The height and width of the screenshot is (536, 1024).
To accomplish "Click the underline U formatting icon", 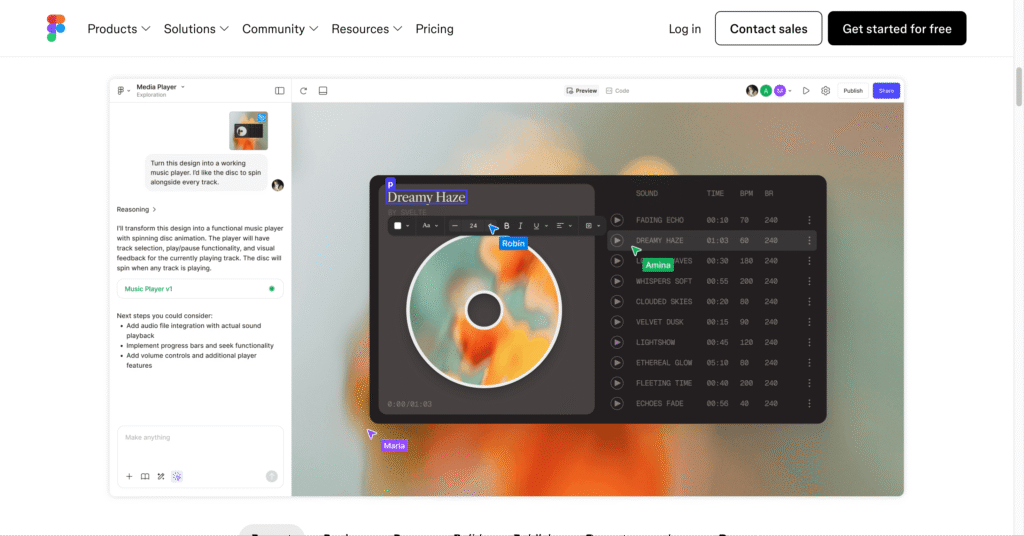I will click(x=536, y=226).
